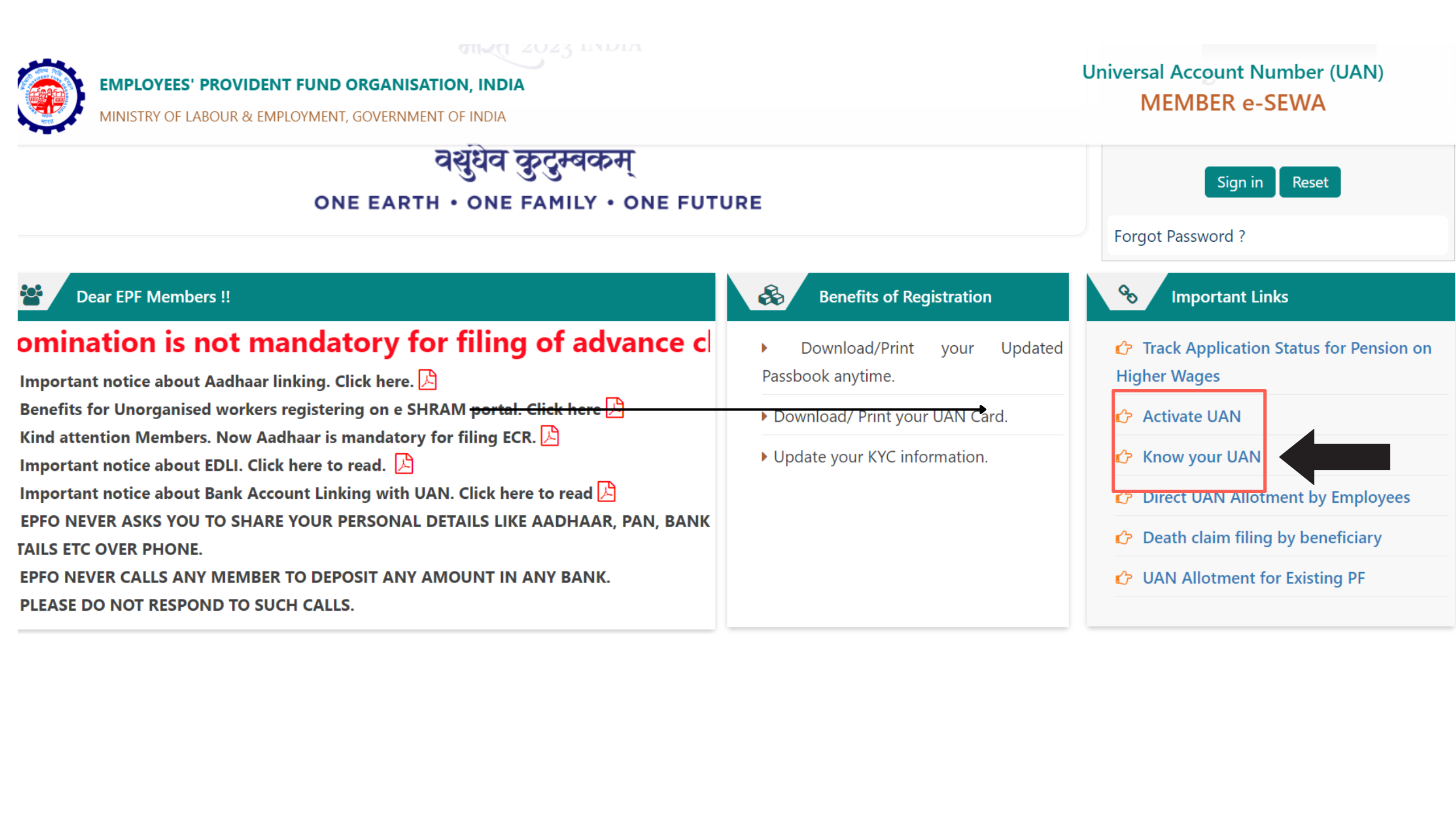Click Ministry of Labour & Employment subtitle
The height and width of the screenshot is (819, 1456).
point(303,116)
